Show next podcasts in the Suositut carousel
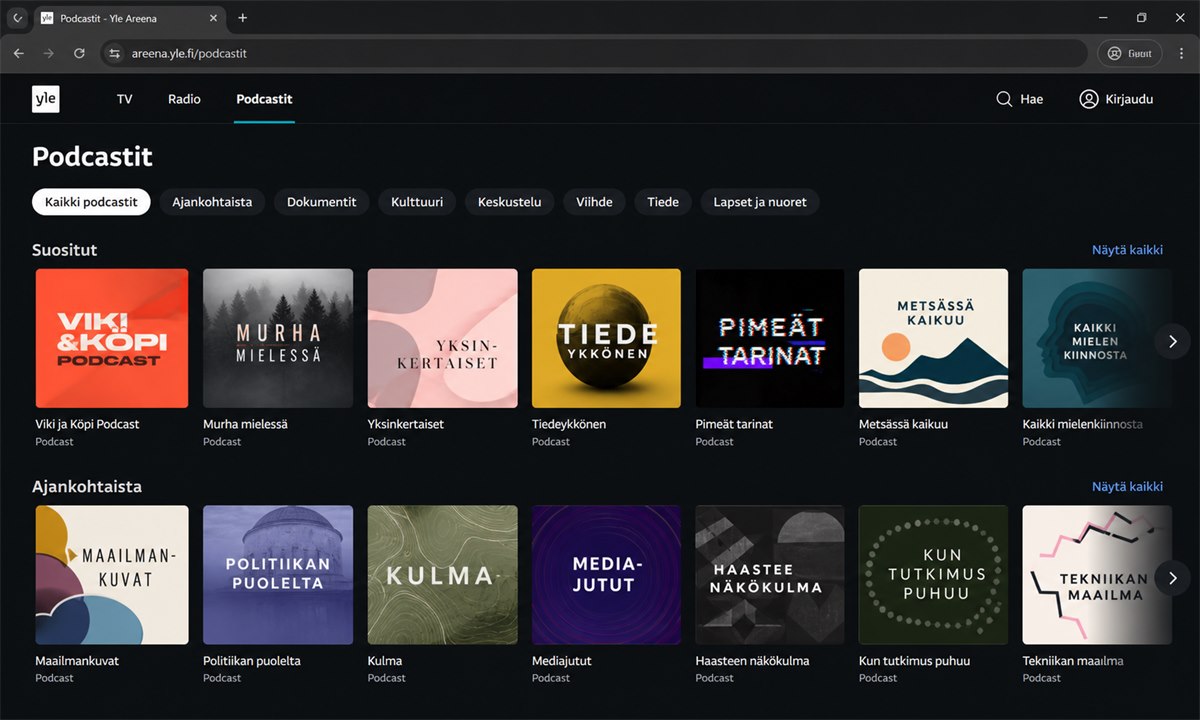Viewport: 1200px width, 720px height. tap(1173, 341)
